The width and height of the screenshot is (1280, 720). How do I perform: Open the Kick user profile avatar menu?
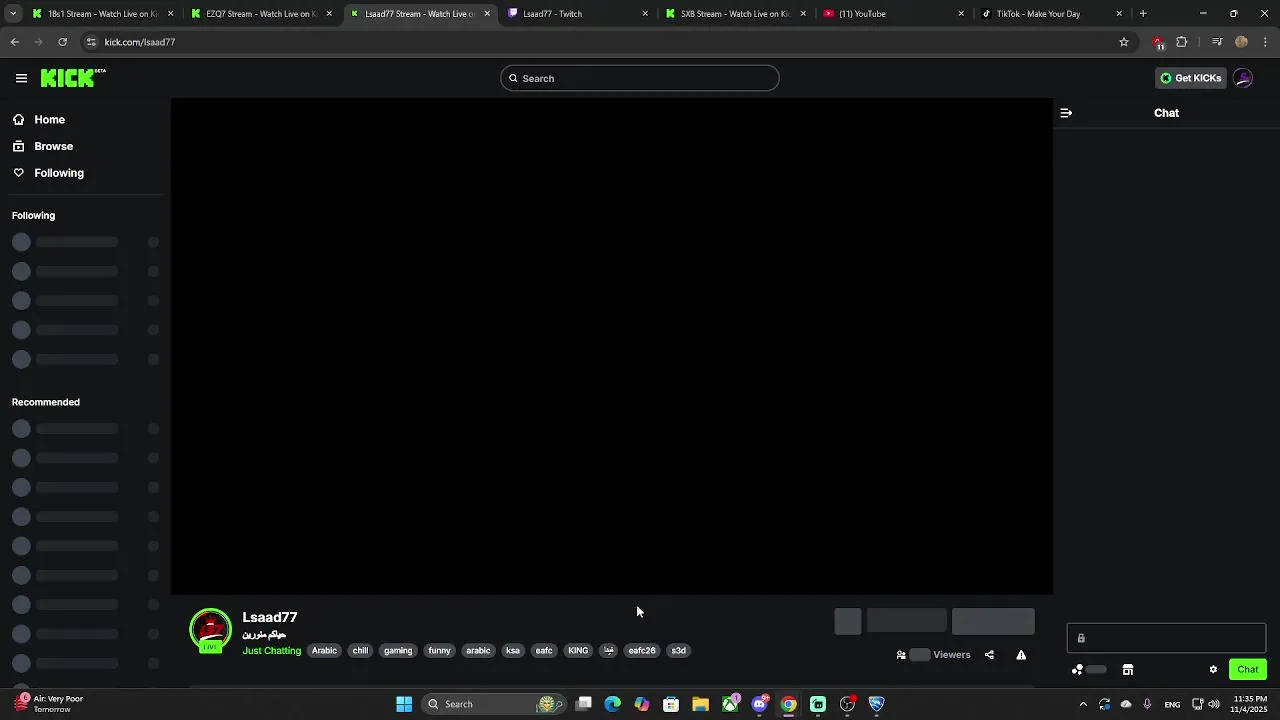pyautogui.click(x=1243, y=78)
